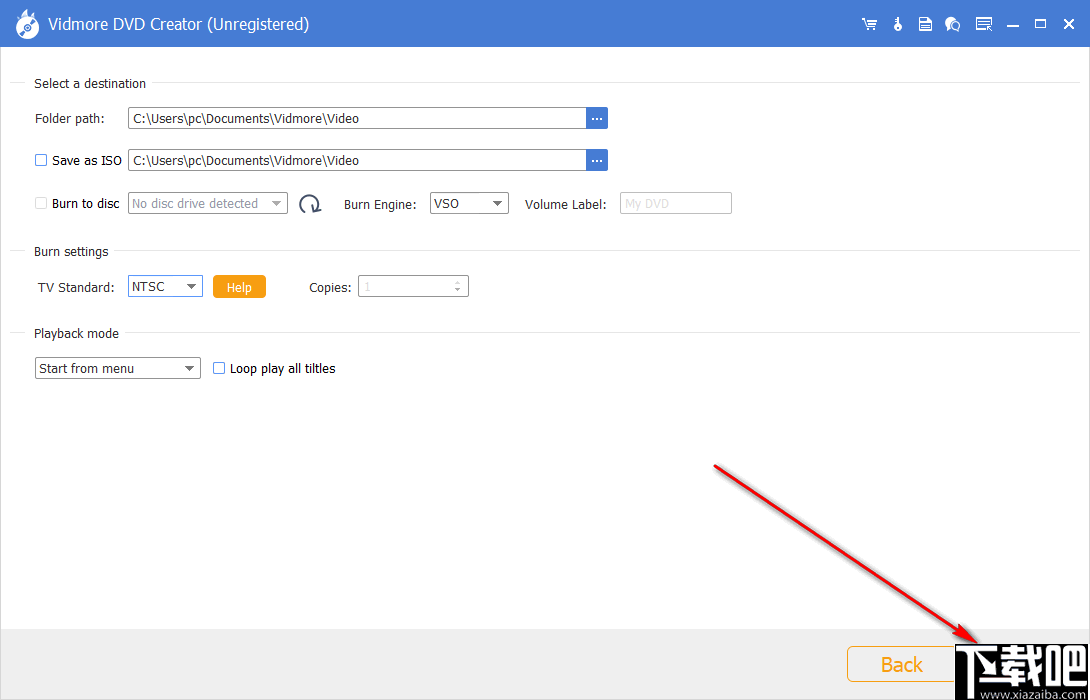Toggle the Burn to disc checkbox
Image resolution: width=1090 pixels, height=700 pixels.
[41, 203]
